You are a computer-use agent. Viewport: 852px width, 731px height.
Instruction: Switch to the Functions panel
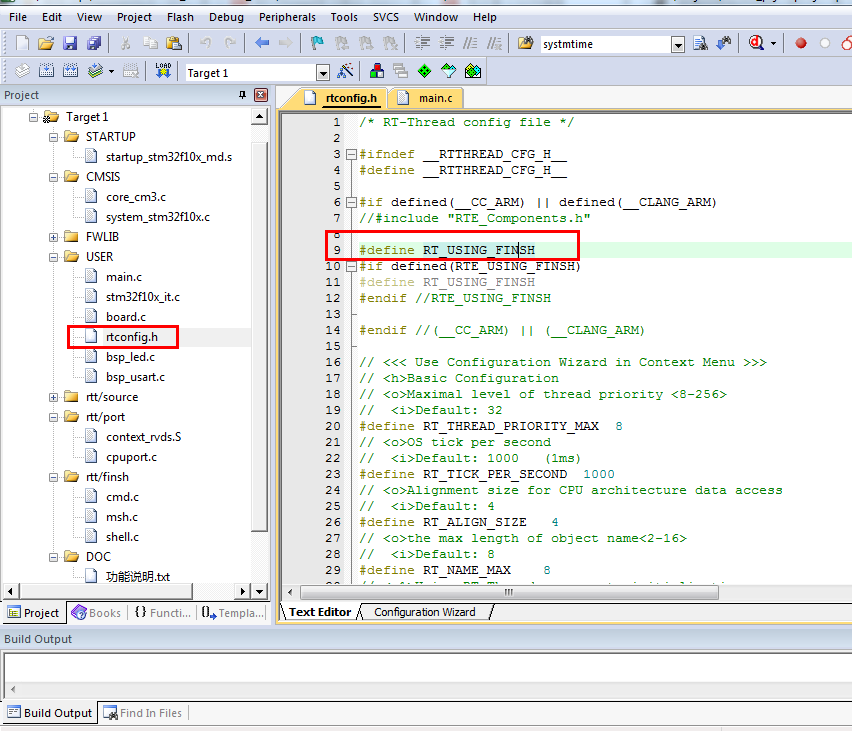tap(162, 613)
